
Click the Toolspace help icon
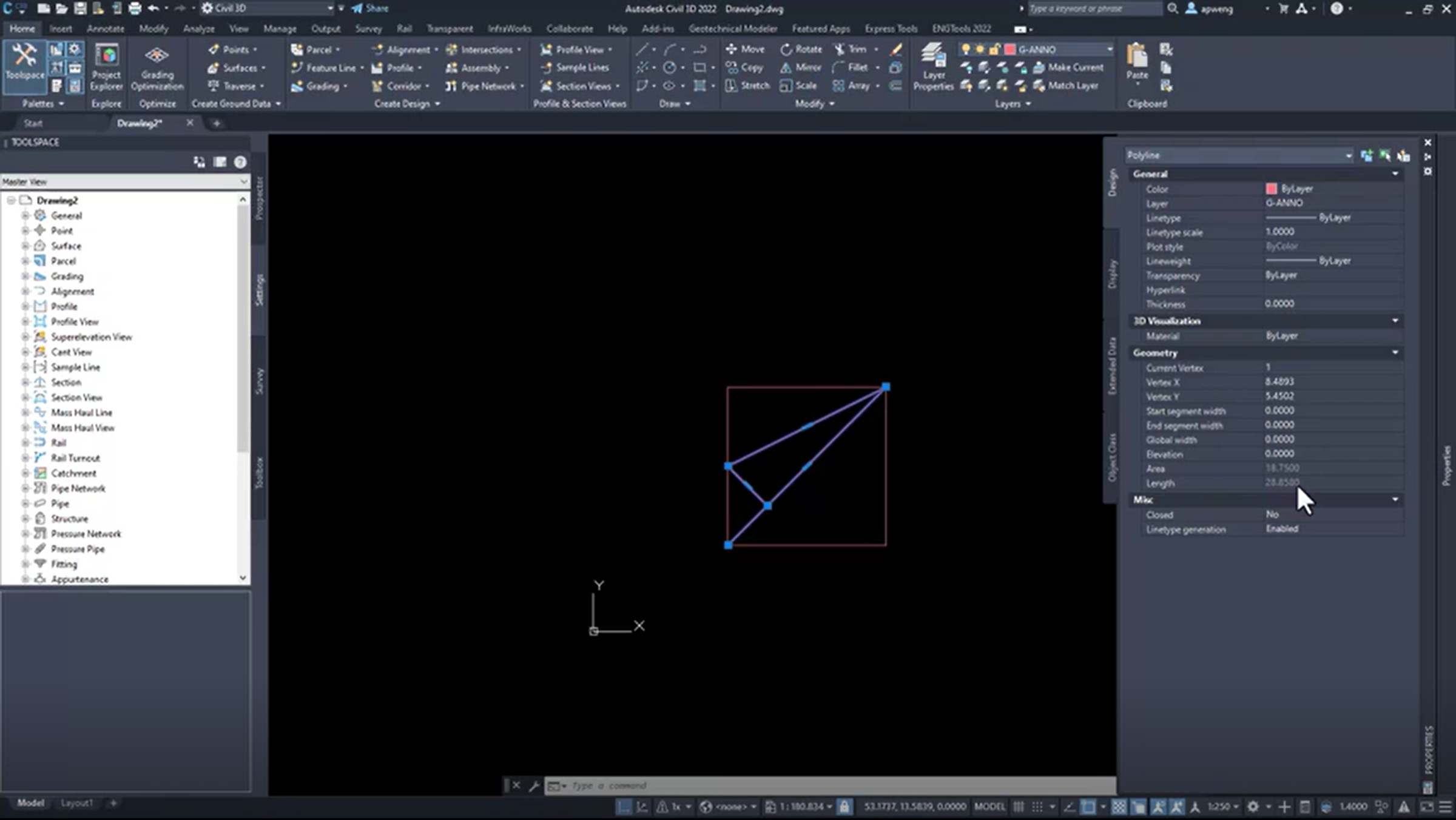(x=240, y=162)
